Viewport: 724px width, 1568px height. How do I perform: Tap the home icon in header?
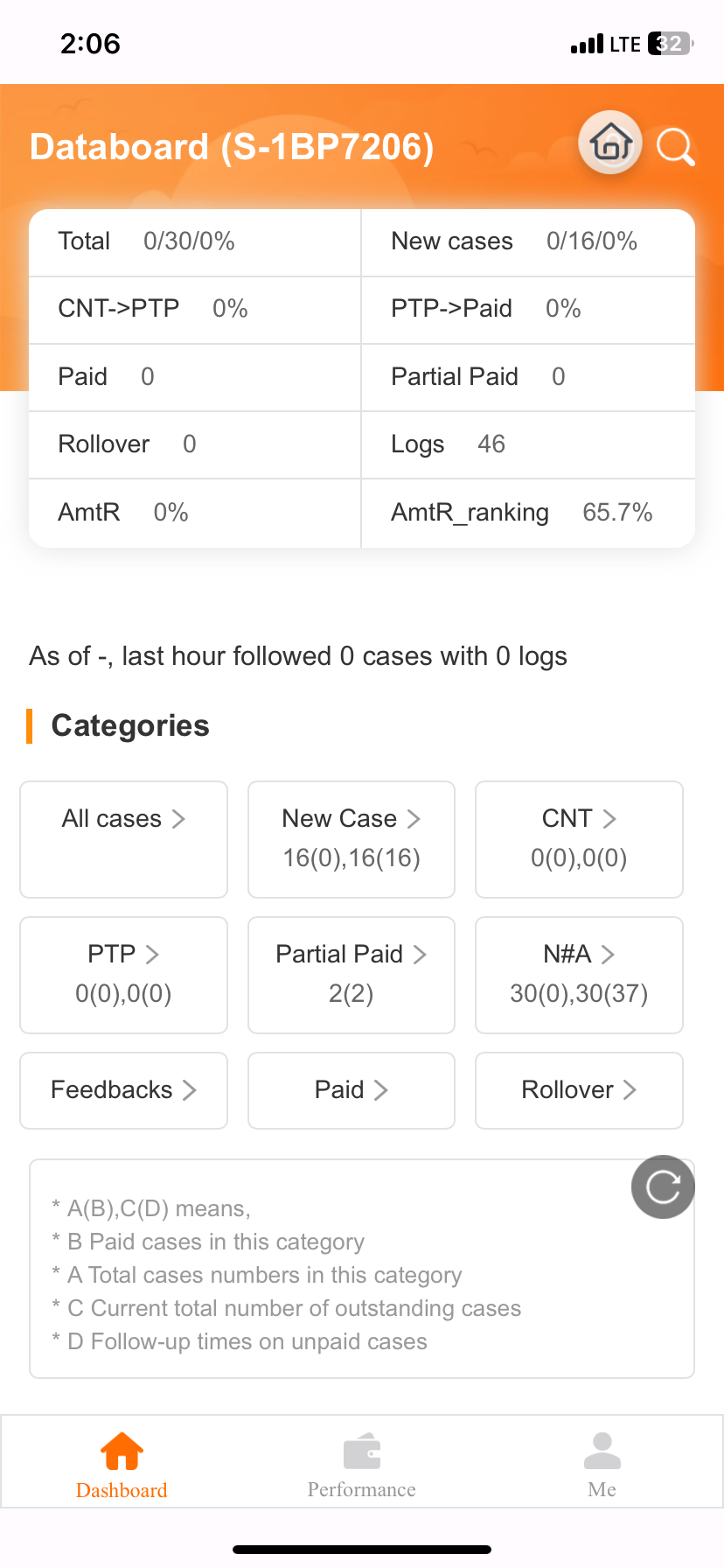pos(610,143)
